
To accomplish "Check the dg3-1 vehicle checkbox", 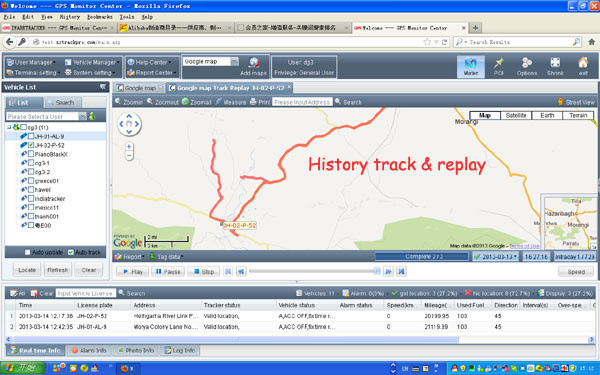I will click(31, 163).
